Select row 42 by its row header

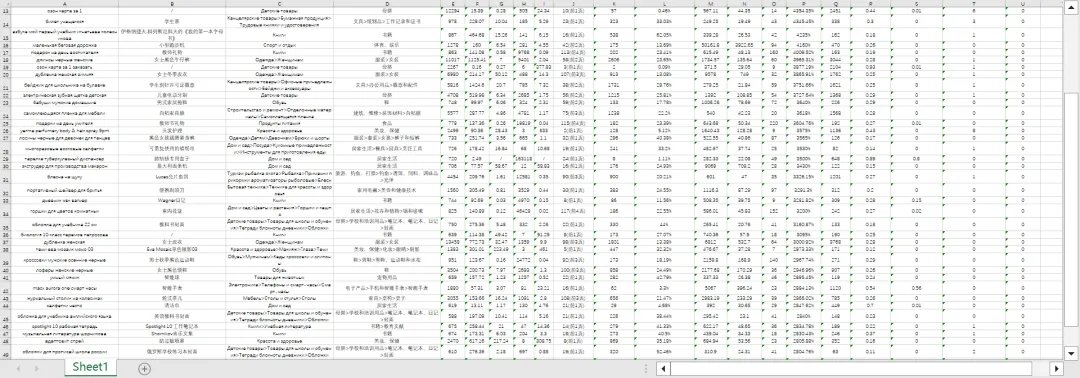click(6, 287)
